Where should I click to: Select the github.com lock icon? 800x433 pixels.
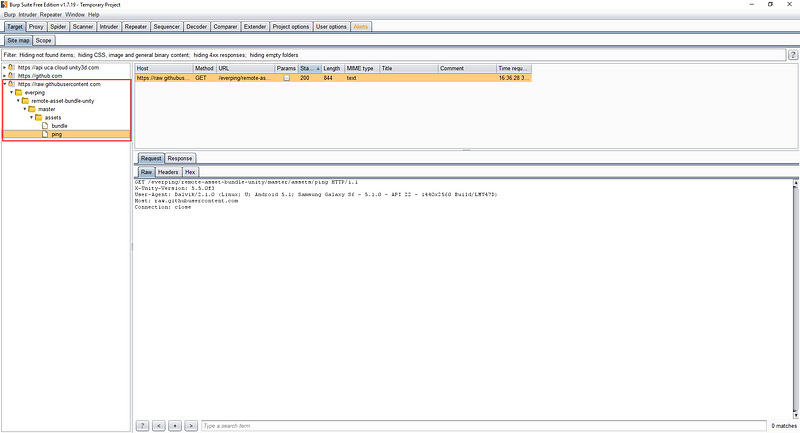pyautogui.click(x=11, y=75)
